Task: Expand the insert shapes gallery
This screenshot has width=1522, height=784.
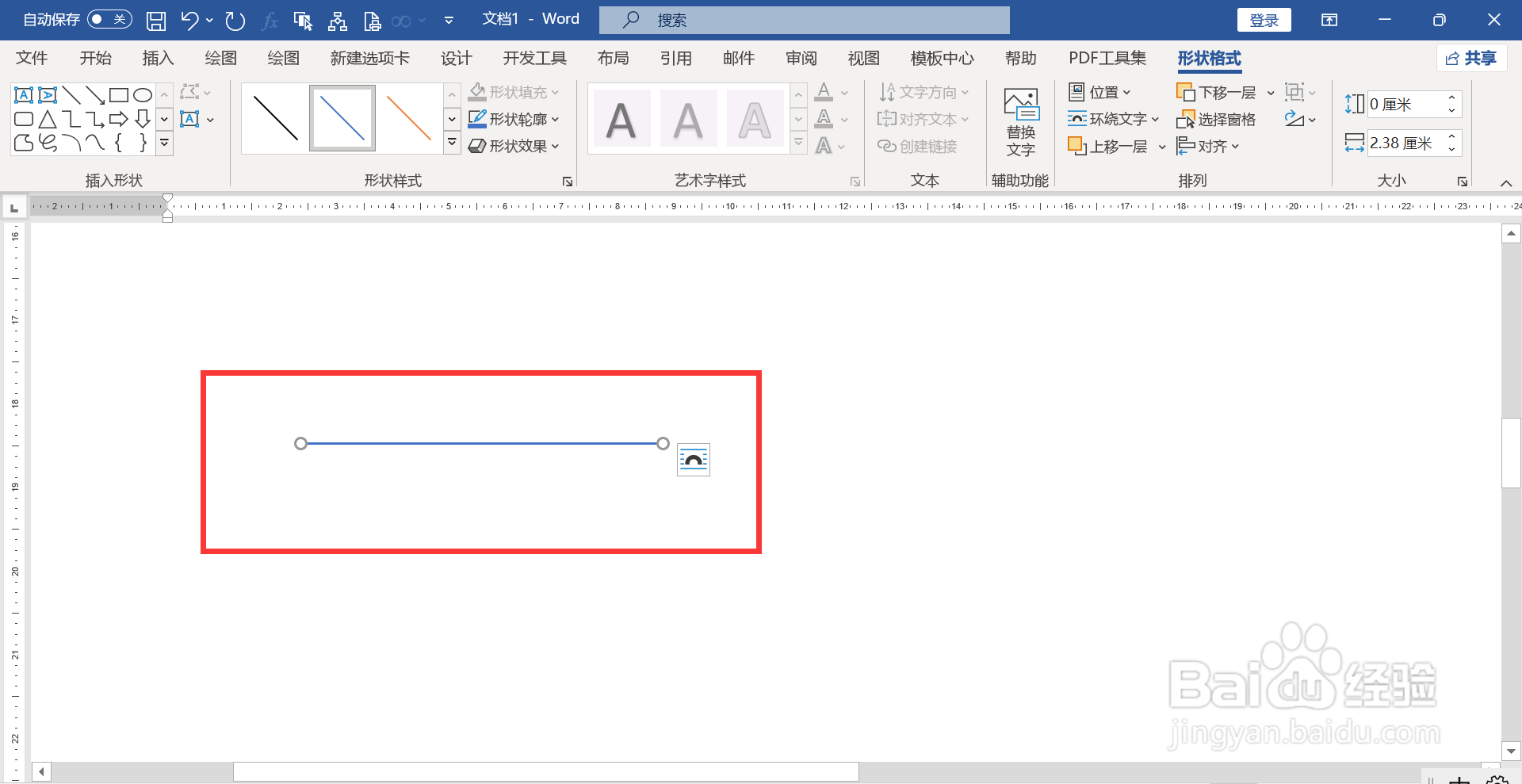Action: [x=165, y=143]
